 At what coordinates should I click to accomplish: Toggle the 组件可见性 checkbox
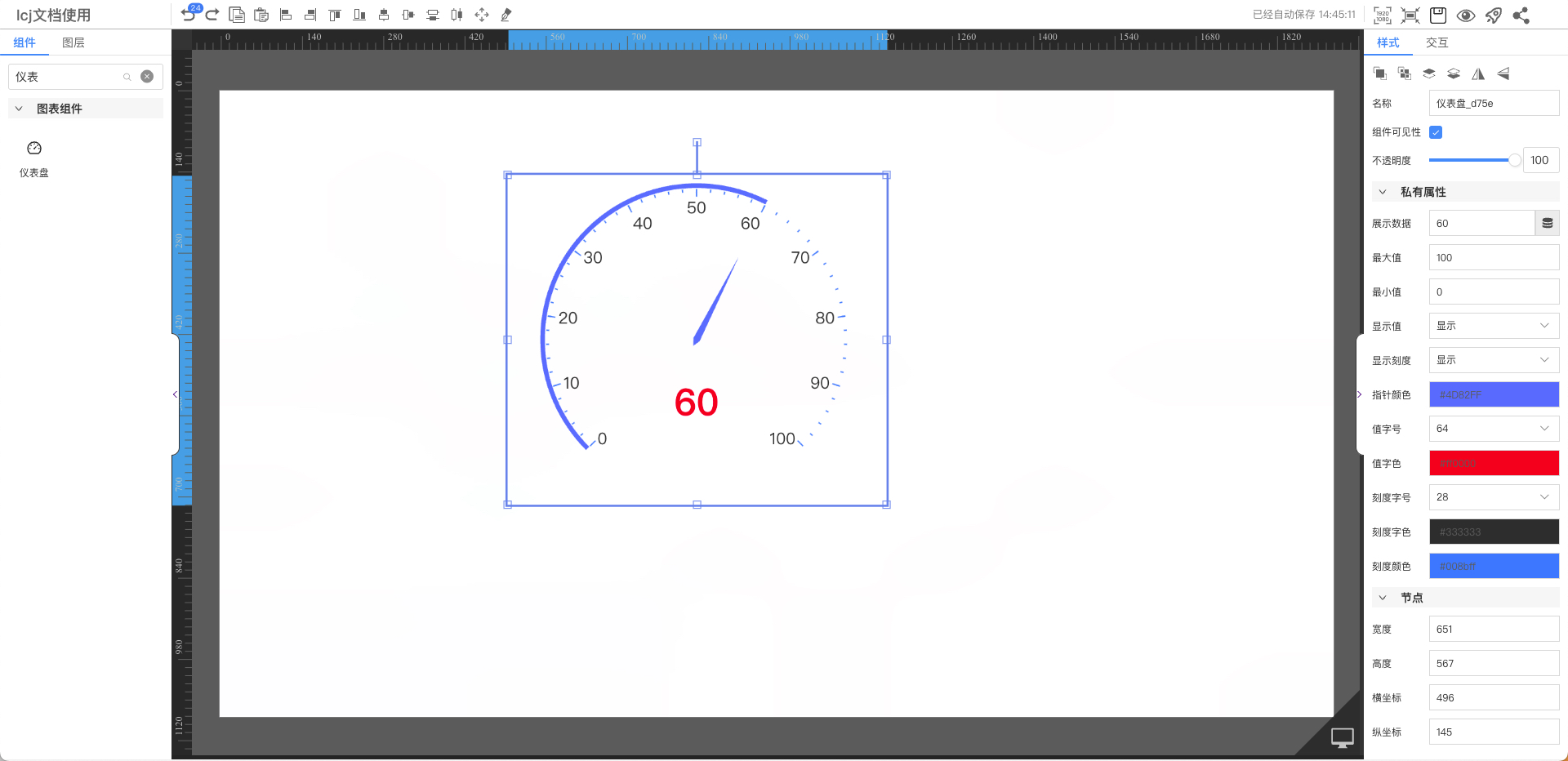click(1436, 131)
